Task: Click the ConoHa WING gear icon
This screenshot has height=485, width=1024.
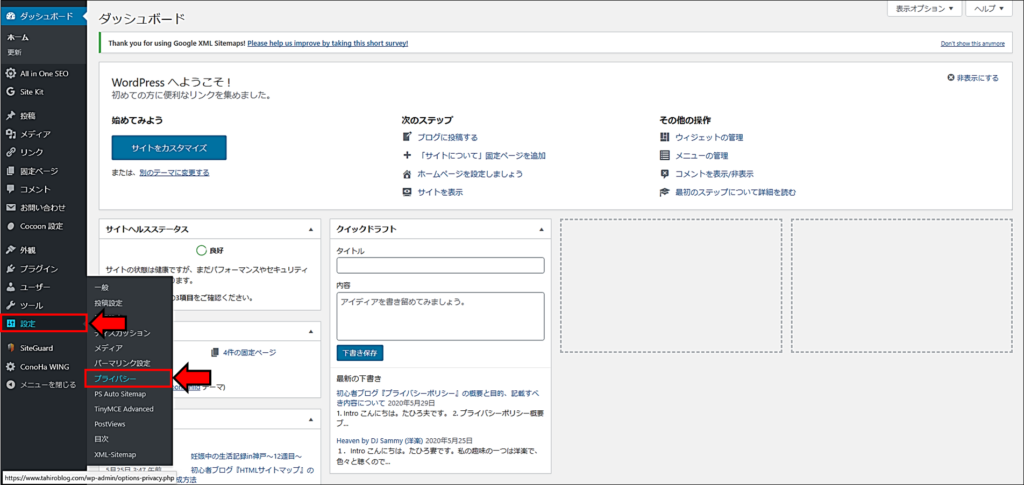Action: tap(10, 366)
